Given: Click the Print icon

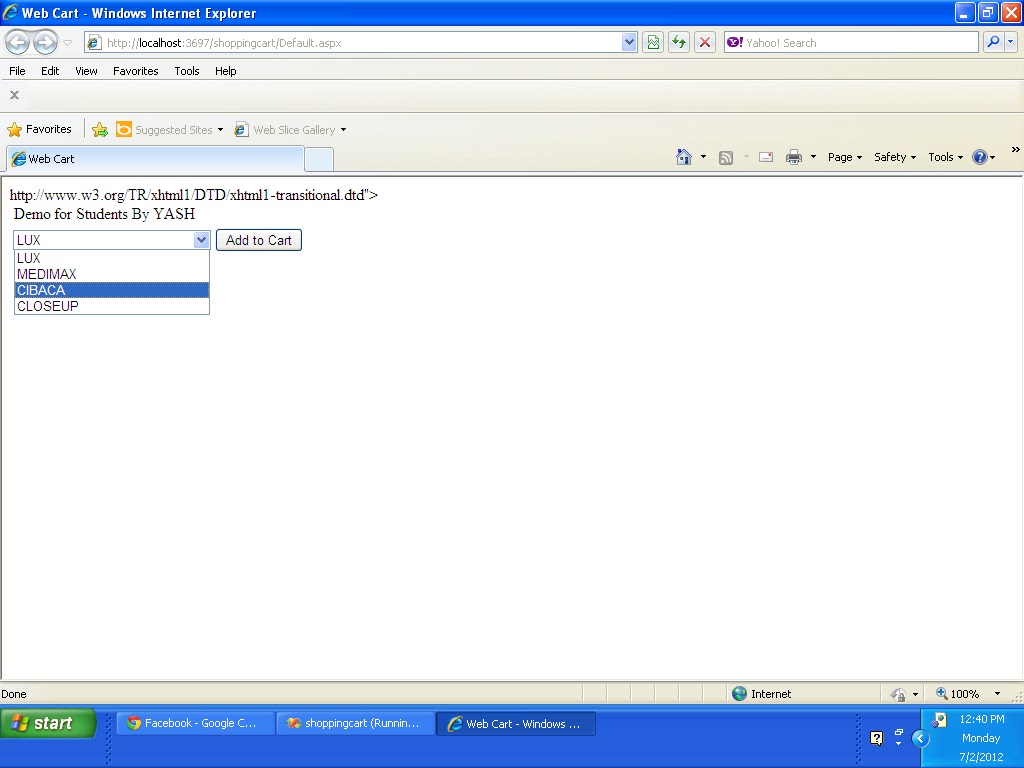Looking at the screenshot, I should pos(793,157).
